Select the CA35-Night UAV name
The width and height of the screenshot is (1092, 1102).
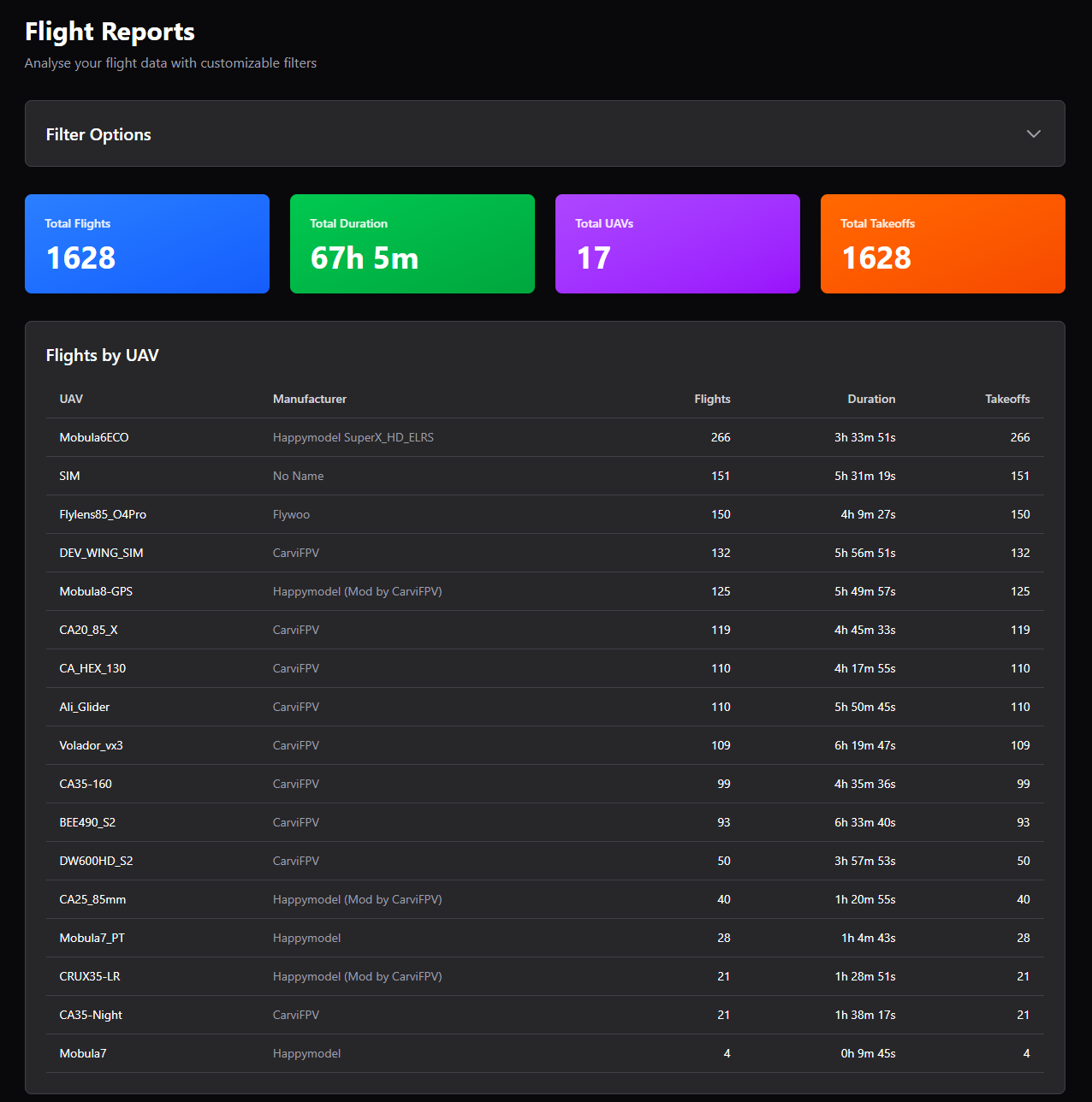[91, 1015]
